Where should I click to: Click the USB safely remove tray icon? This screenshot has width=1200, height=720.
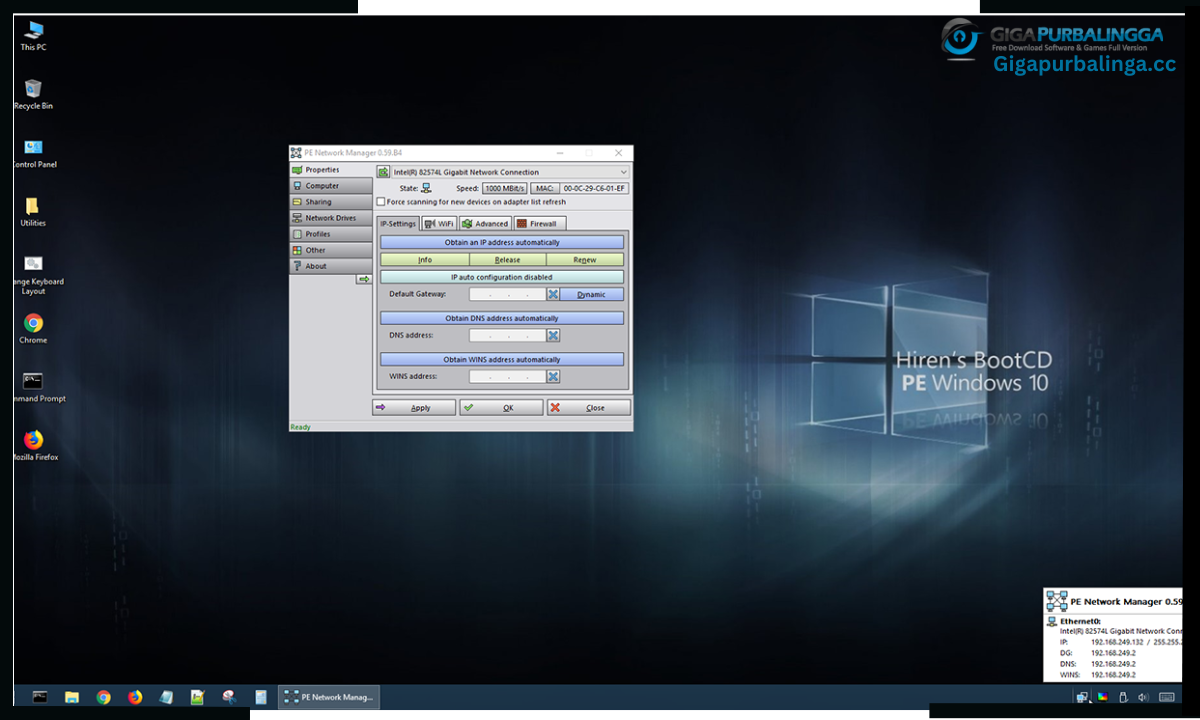pyautogui.click(x=1122, y=697)
